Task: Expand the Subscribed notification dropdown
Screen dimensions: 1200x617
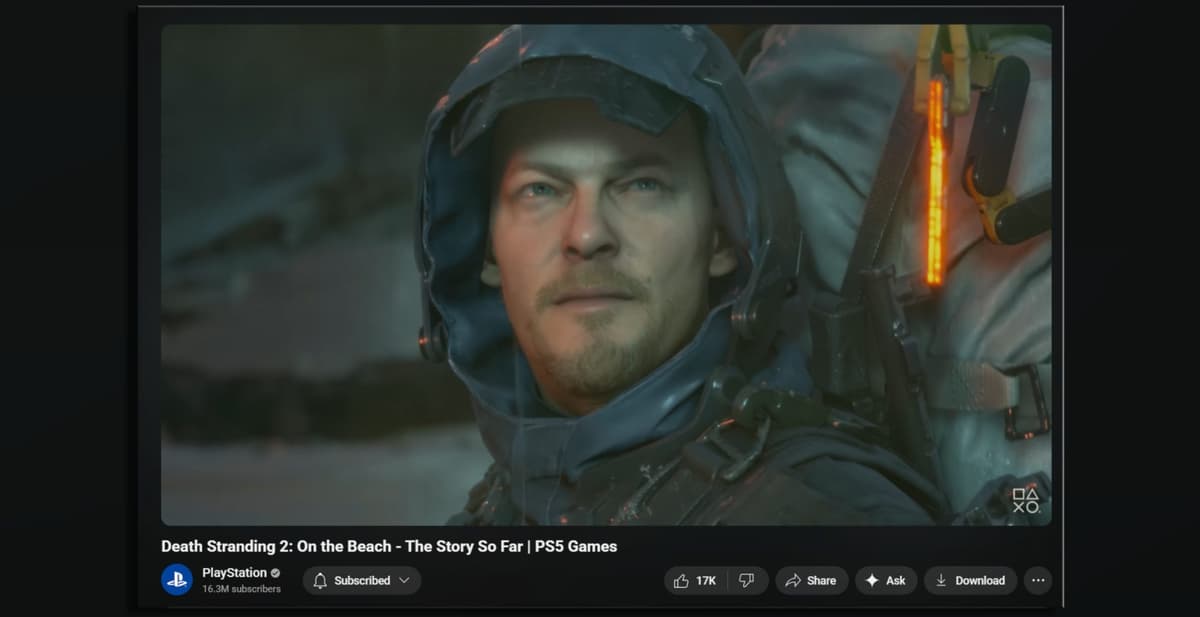Action: pos(361,580)
